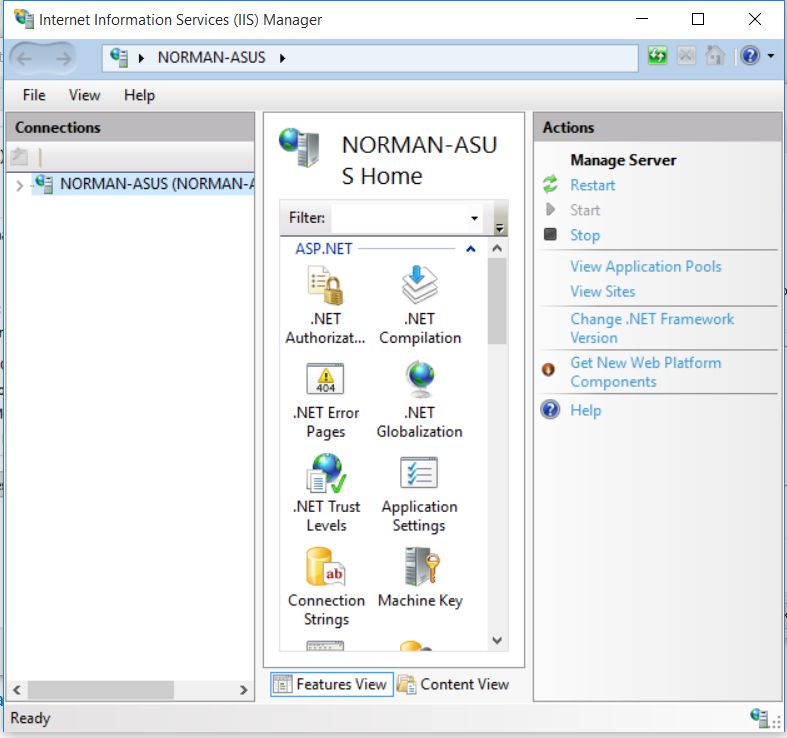Open .NET Authorization Rules feature icon

point(326,285)
